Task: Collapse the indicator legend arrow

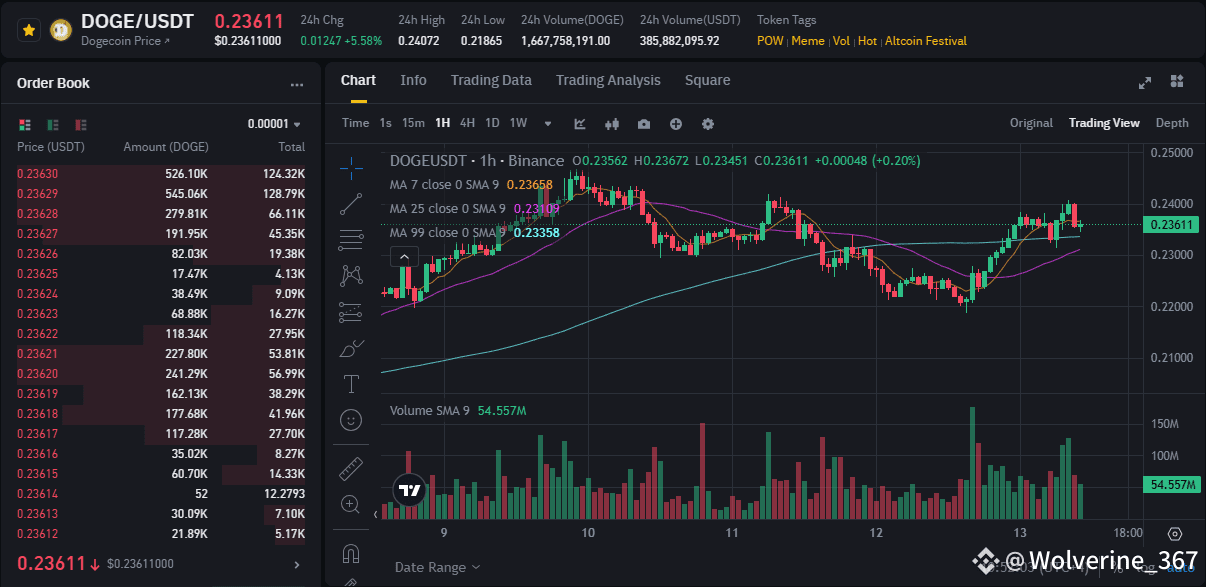Action: [405, 257]
